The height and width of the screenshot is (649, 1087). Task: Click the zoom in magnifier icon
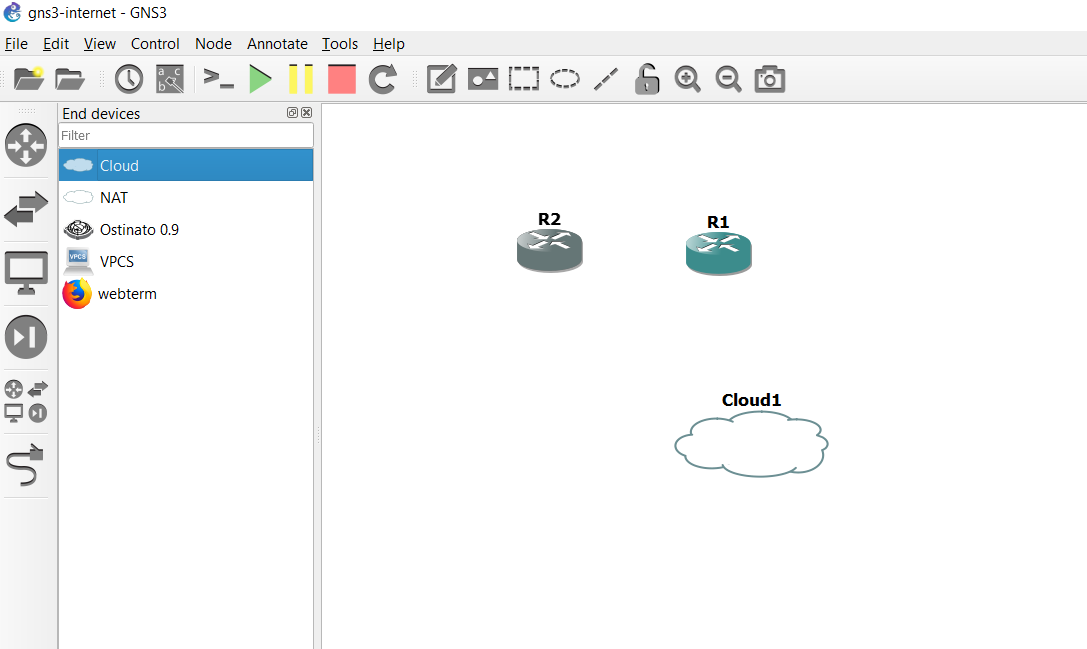point(688,79)
